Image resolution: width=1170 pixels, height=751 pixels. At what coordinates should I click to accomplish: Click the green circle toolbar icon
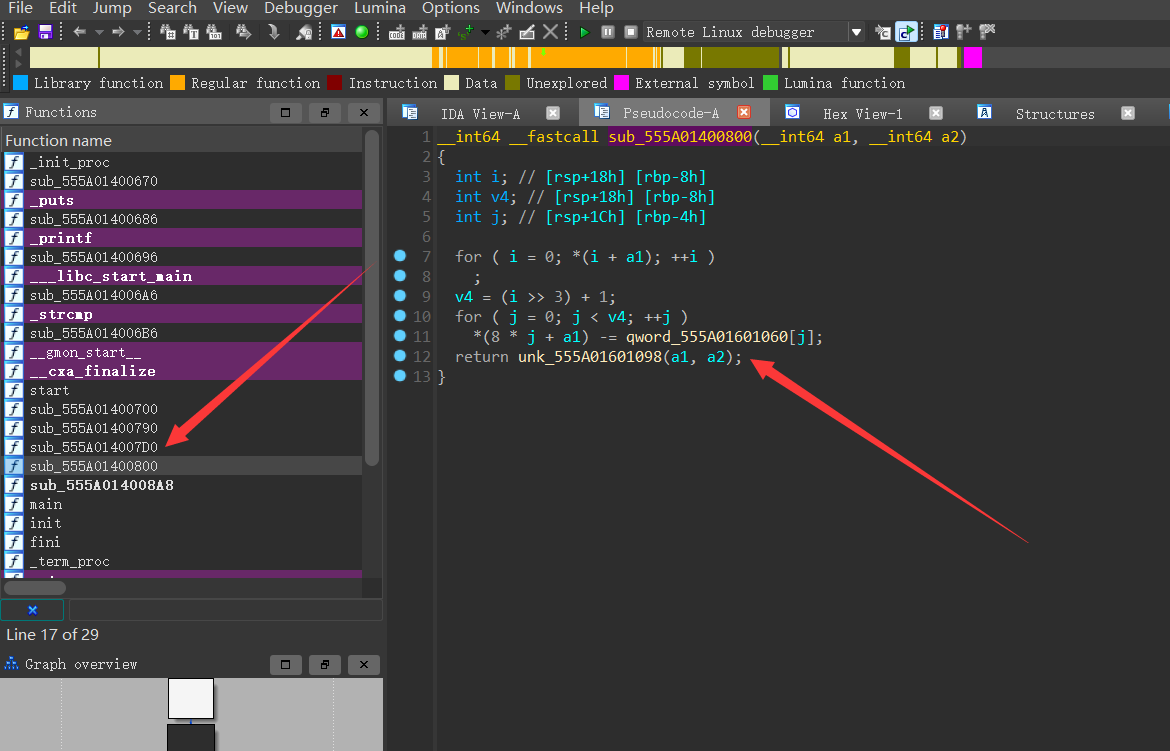click(362, 32)
